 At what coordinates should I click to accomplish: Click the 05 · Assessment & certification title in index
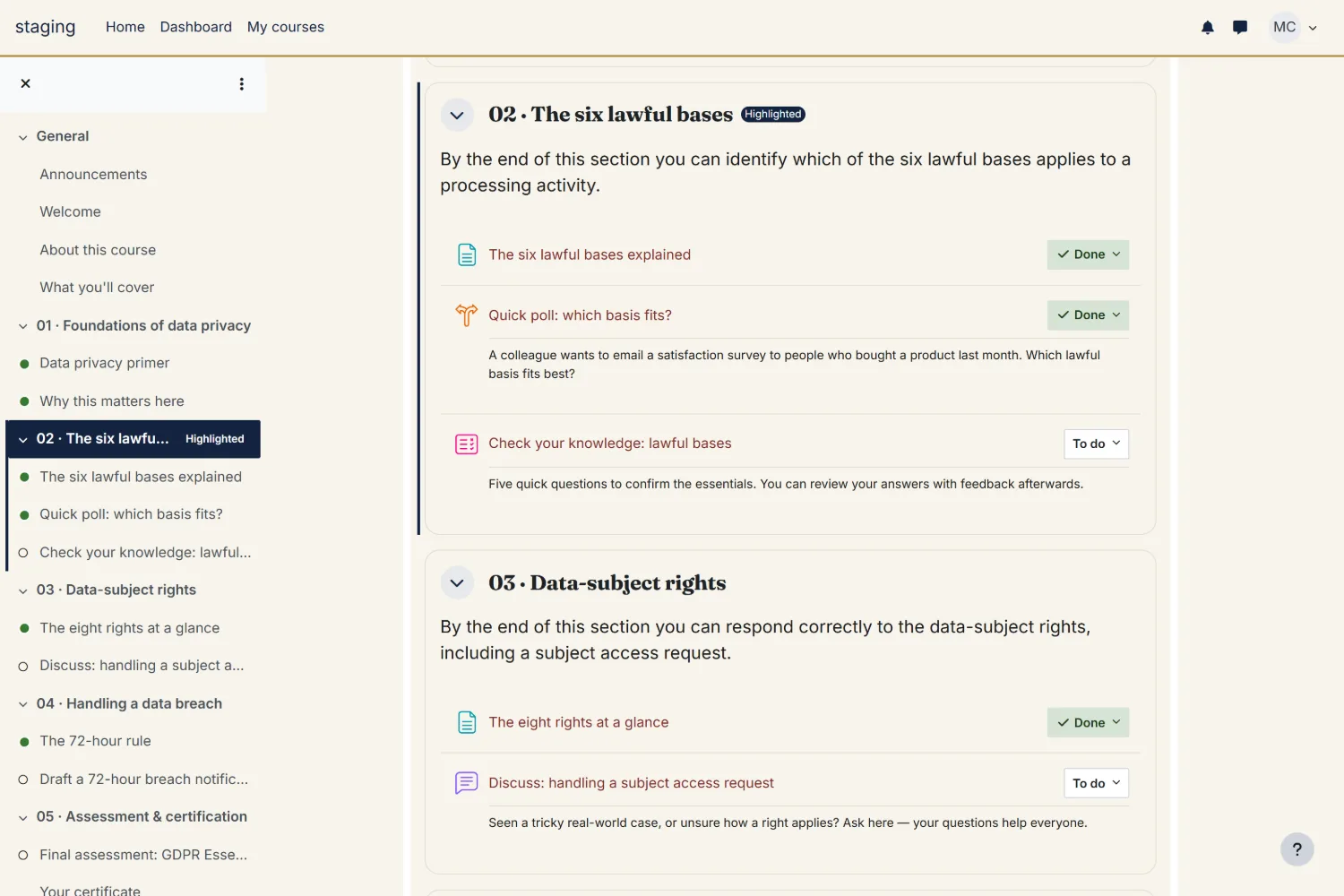(x=142, y=817)
